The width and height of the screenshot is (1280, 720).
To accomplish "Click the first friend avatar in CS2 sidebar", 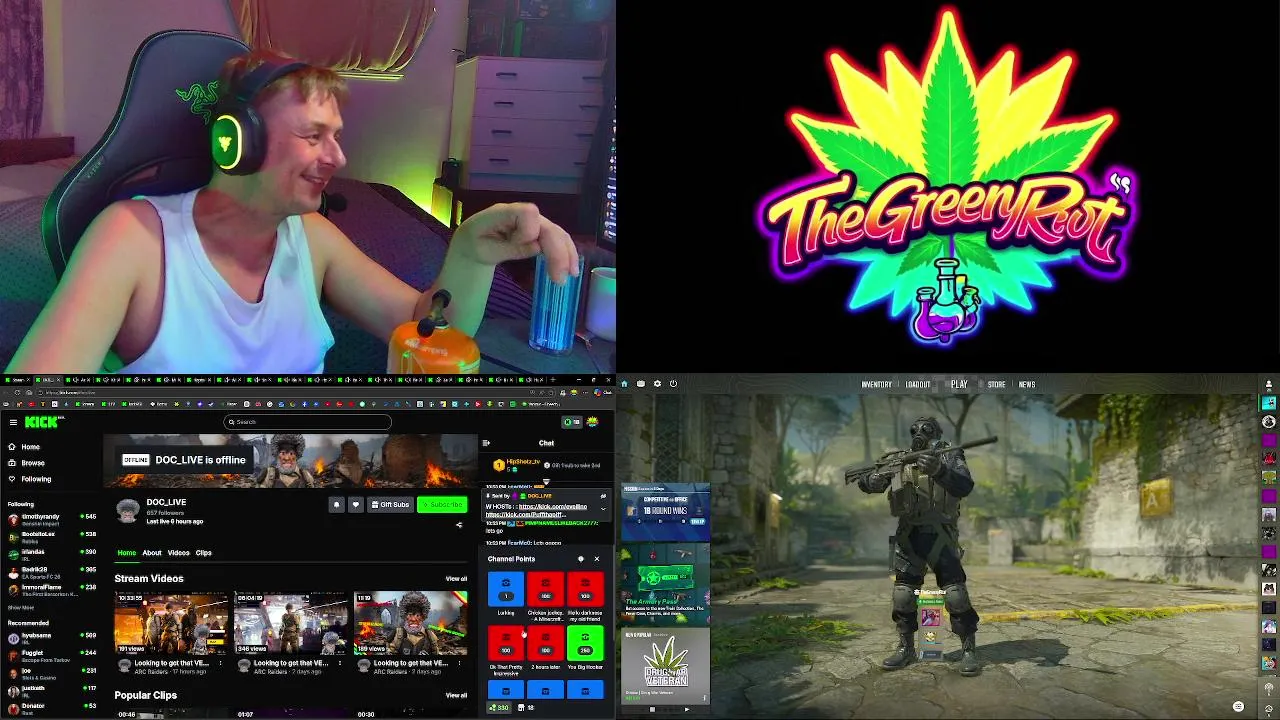I will (x=1269, y=403).
